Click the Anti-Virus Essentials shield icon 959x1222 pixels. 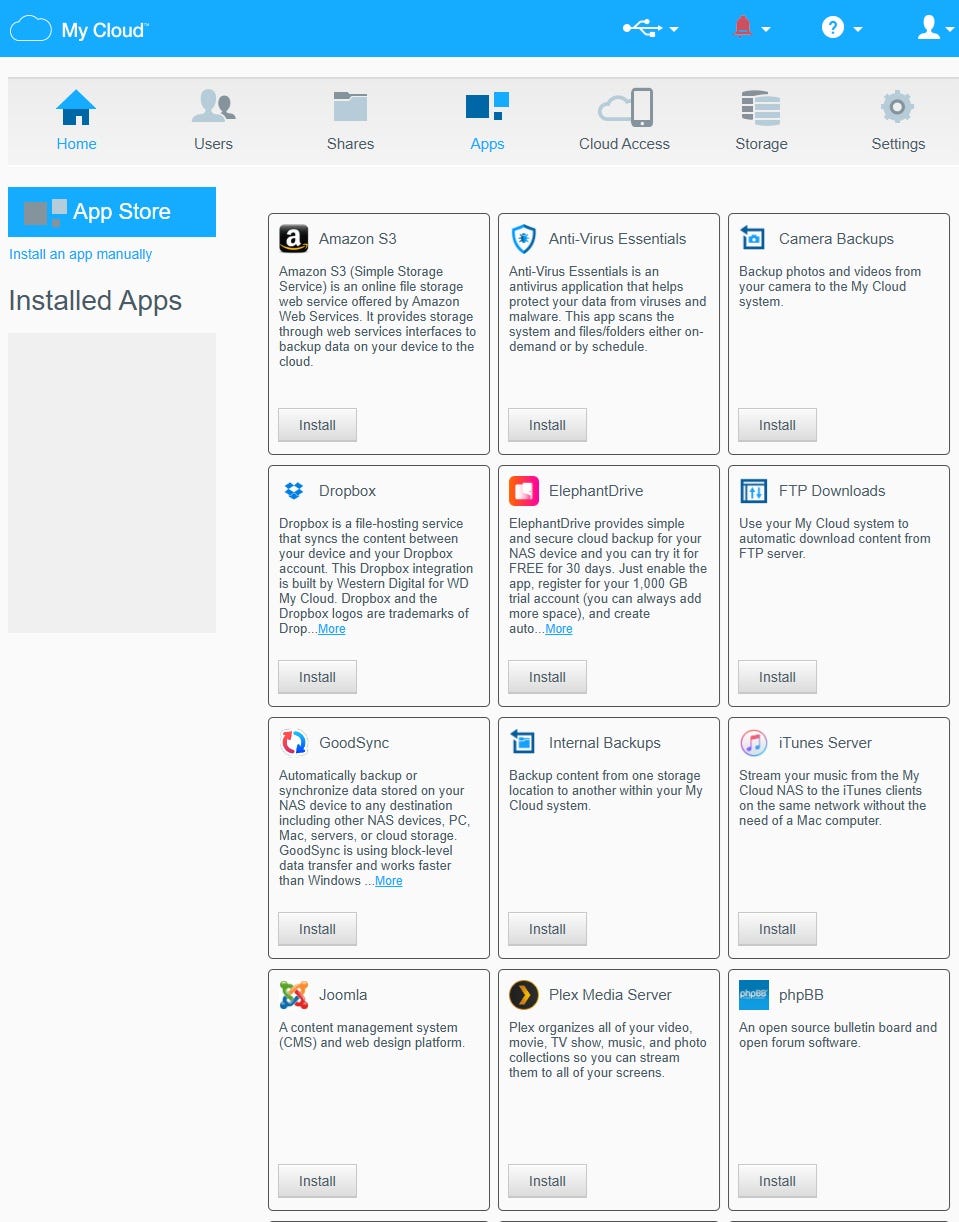point(523,239)
